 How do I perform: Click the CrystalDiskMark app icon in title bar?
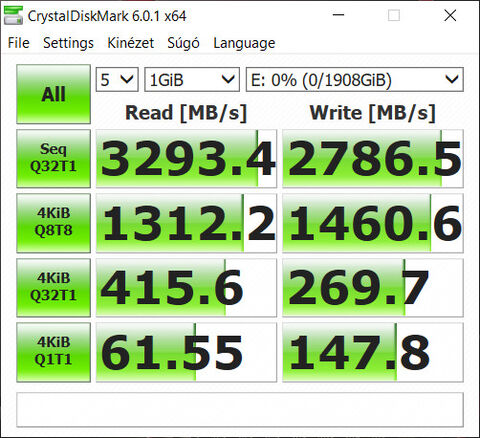[13, 15]
